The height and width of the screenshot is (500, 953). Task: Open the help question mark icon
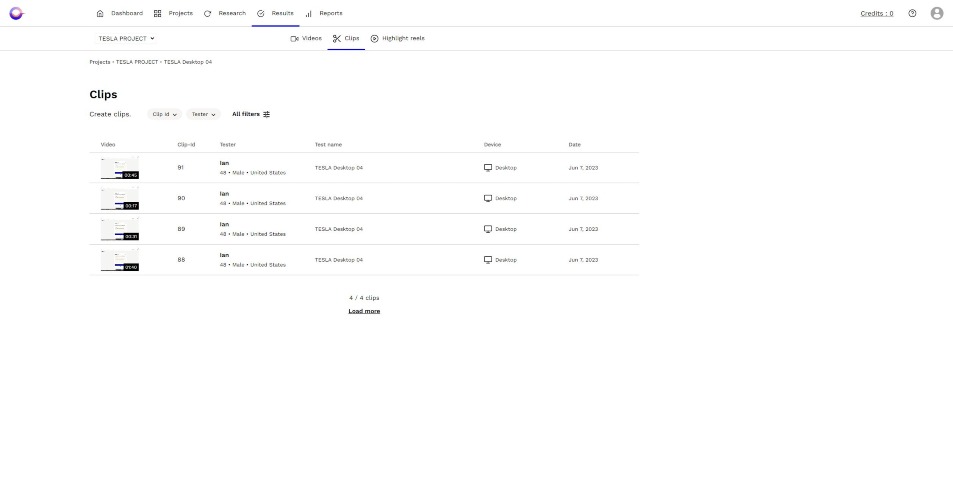[912, 13]
